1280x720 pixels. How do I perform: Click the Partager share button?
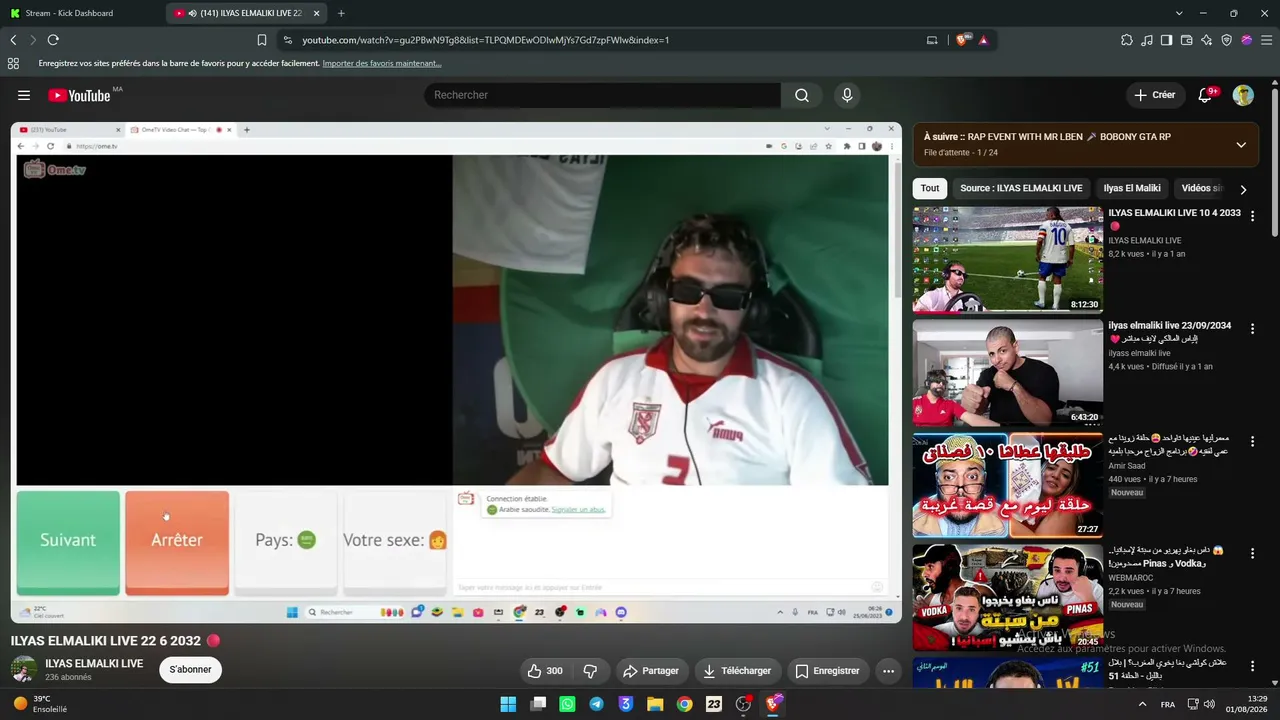point(651,671)
